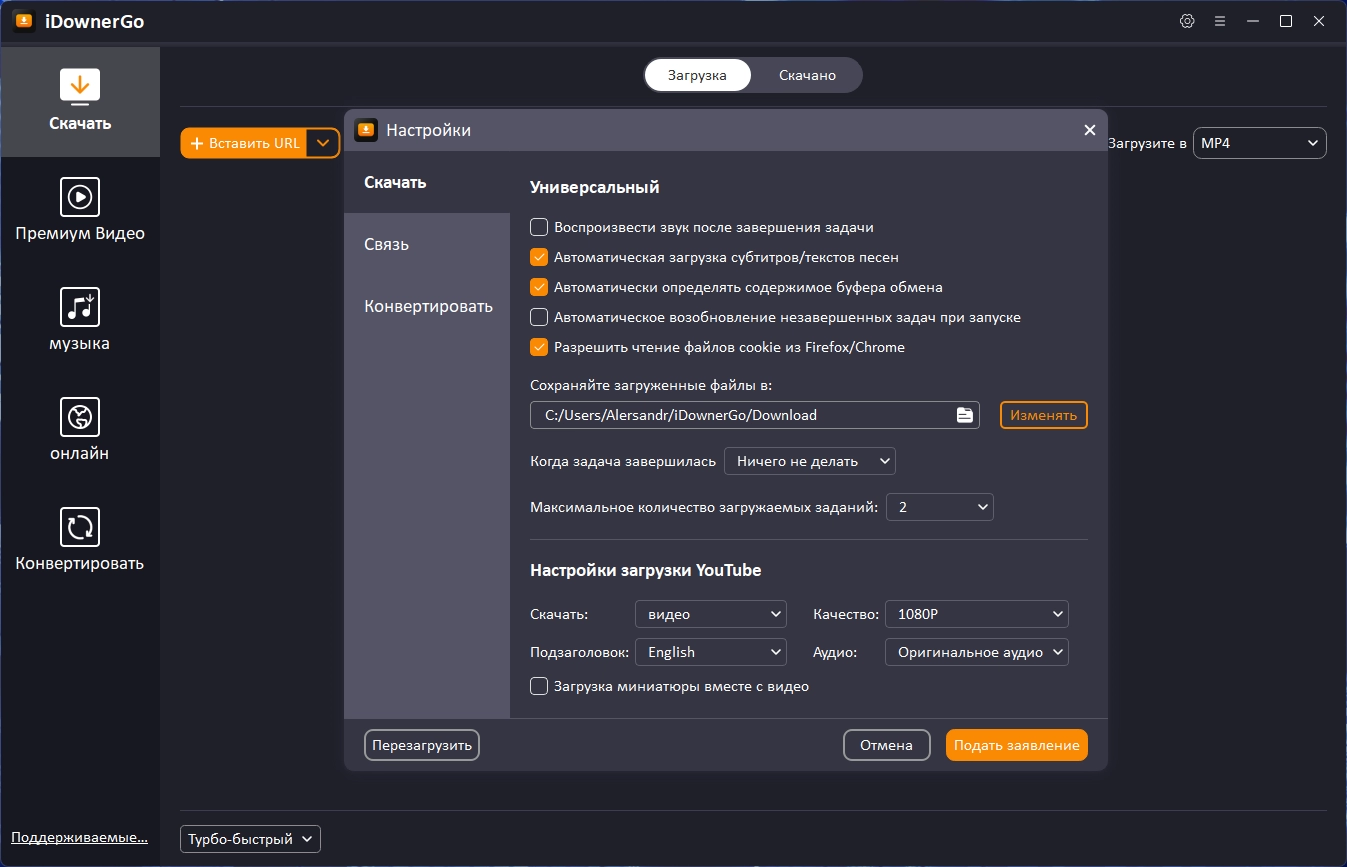Screen dimensions: 1347x867
Task: Click the folder icon in save path field
Action: point(964,415)
